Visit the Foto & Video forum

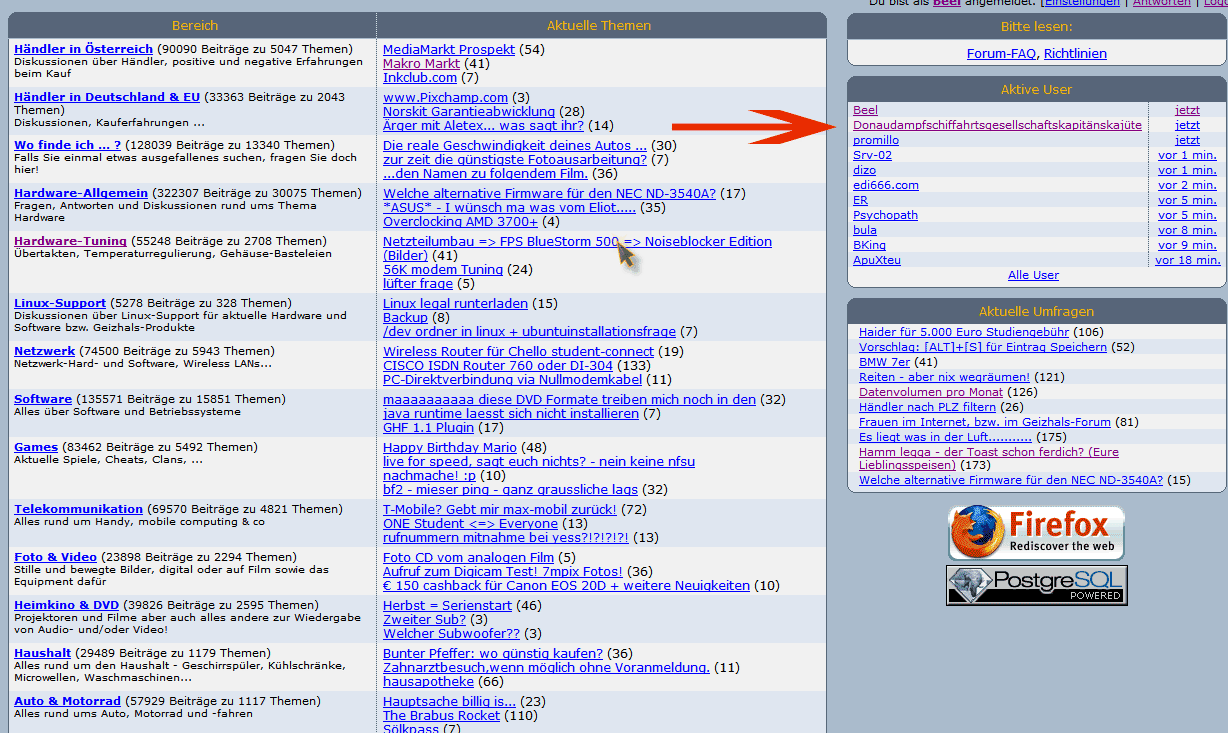click(55, 557)
